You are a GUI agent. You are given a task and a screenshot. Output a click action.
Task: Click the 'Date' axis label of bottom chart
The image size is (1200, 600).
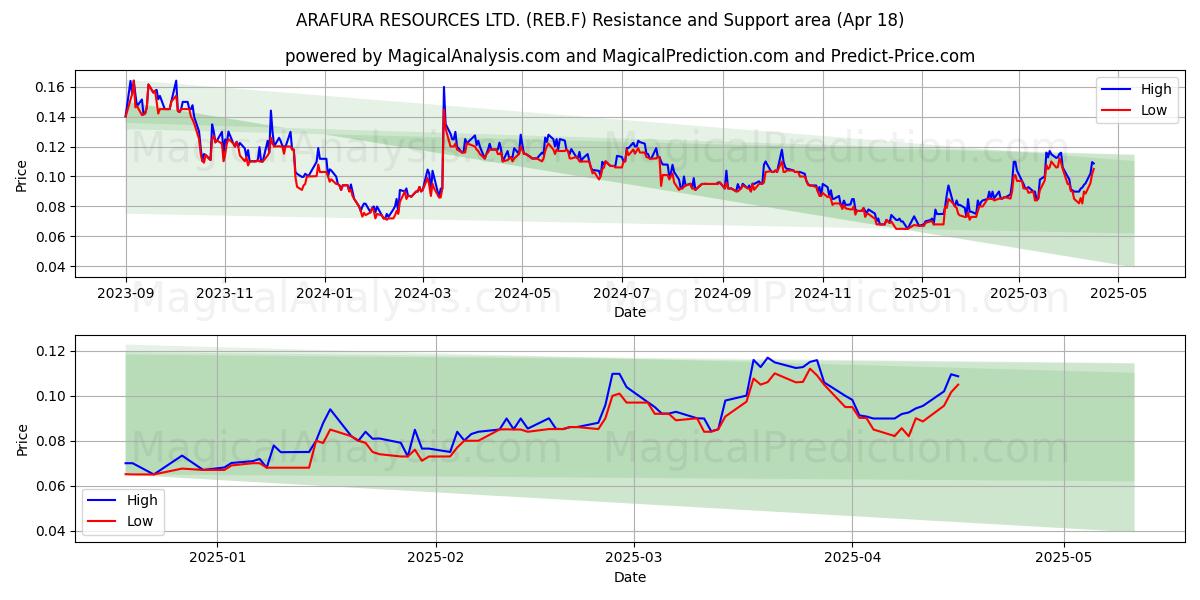[x=630, y=577]
